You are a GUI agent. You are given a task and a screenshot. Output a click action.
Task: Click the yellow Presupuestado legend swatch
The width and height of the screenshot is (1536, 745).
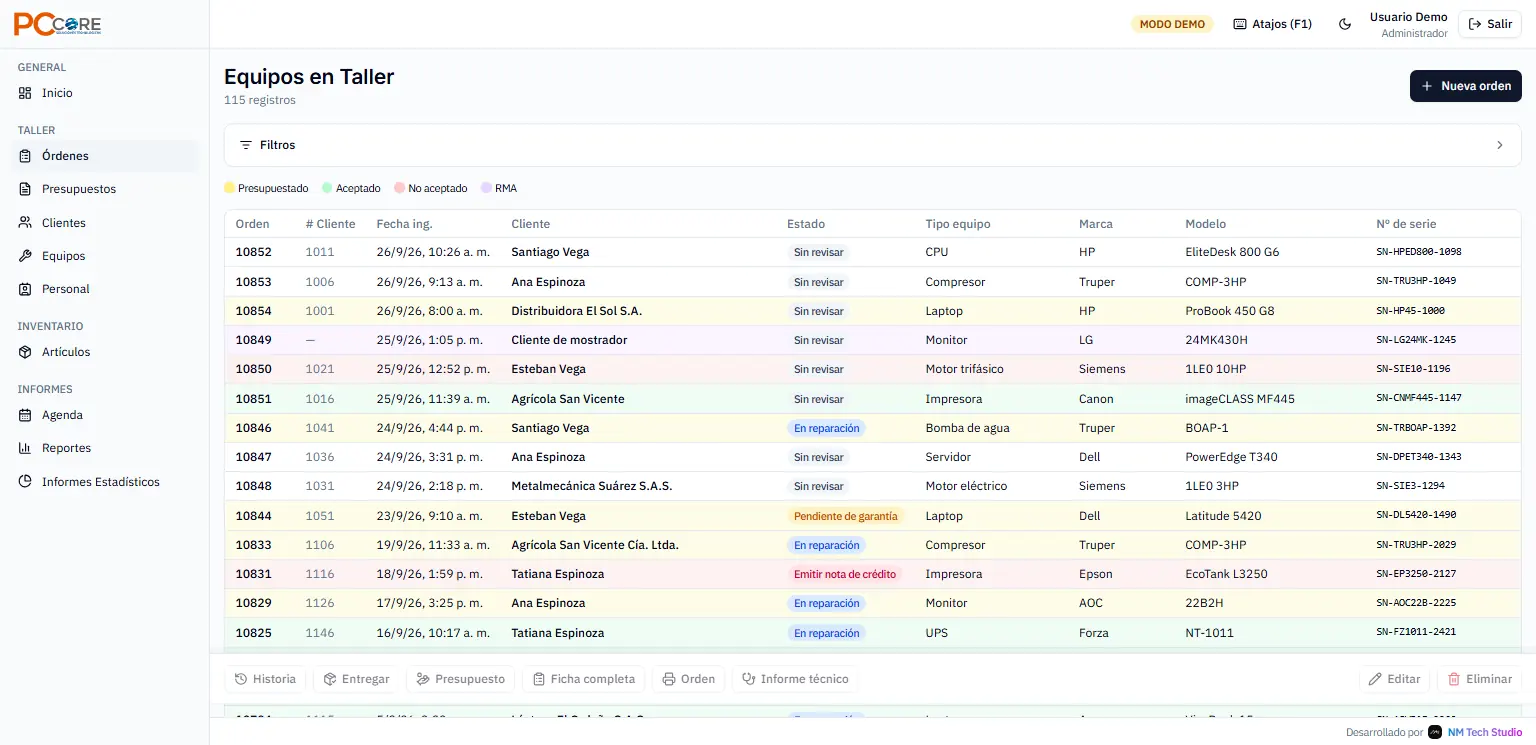pyautogui.click(x=230, y=188)
